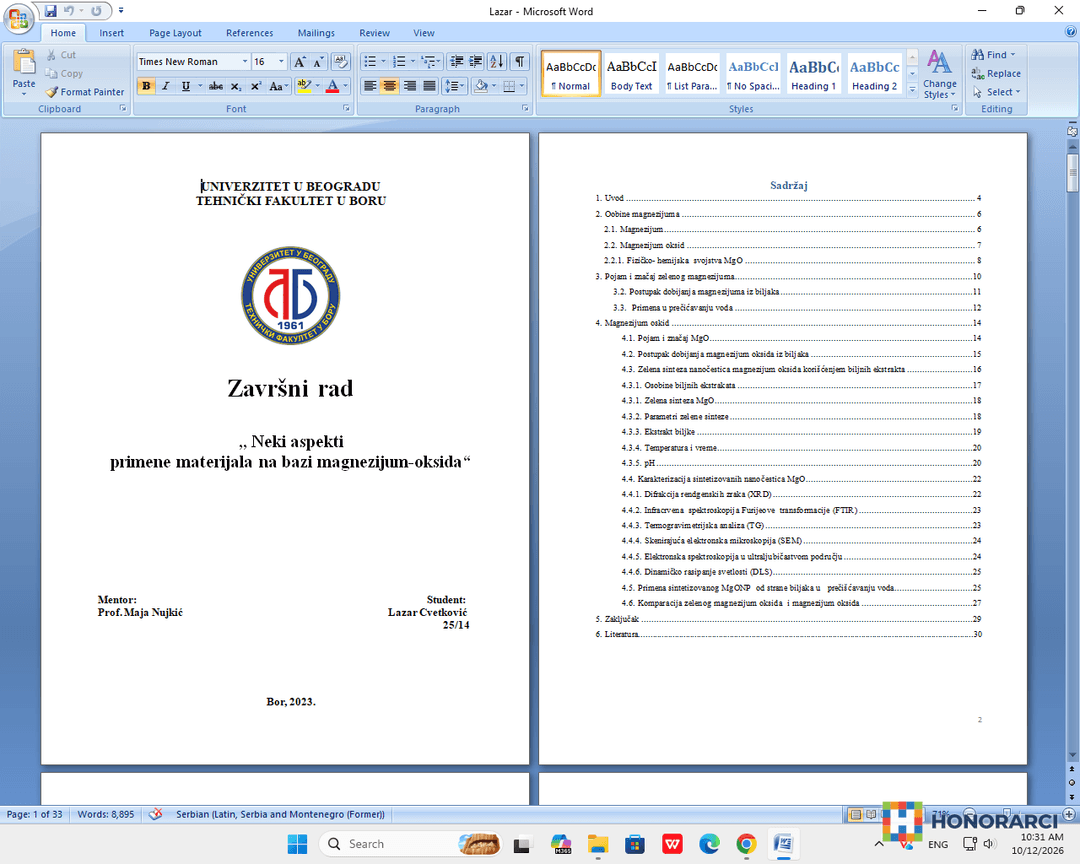Toggle Bold formatting
This screenshot has width=1080, height=864.
pyautogui.click(x=146, y=86)
